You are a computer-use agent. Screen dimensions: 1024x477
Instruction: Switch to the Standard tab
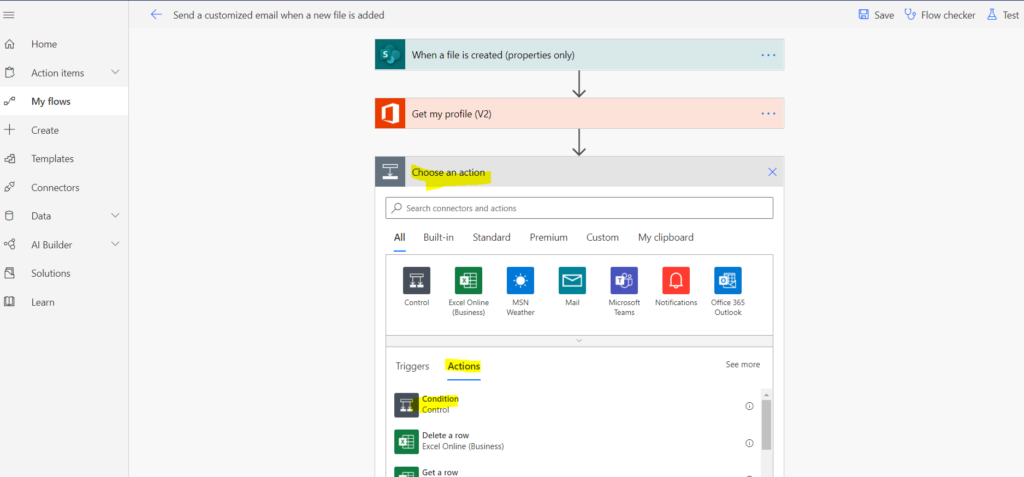(492, 237)
